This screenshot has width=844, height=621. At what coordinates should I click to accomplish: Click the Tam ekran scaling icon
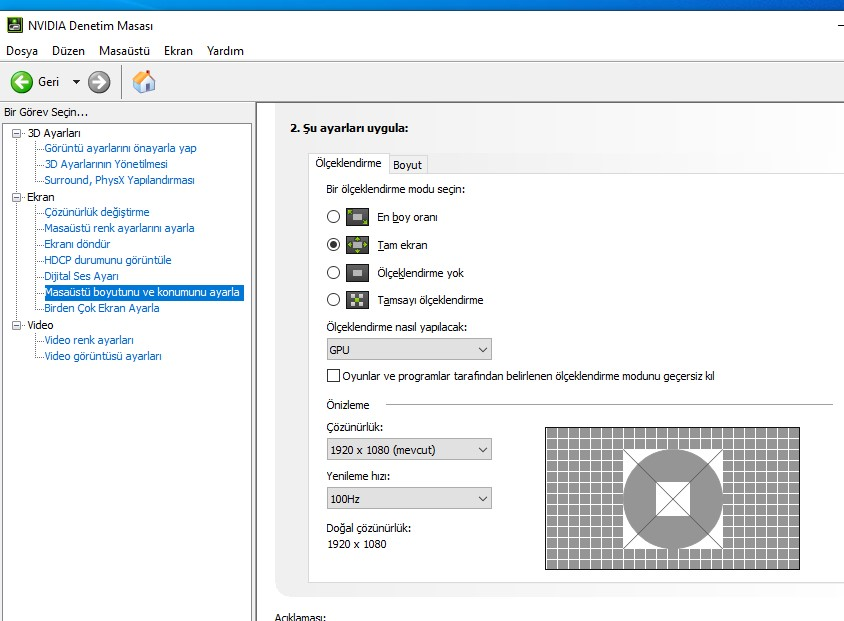tap(357, 245)
